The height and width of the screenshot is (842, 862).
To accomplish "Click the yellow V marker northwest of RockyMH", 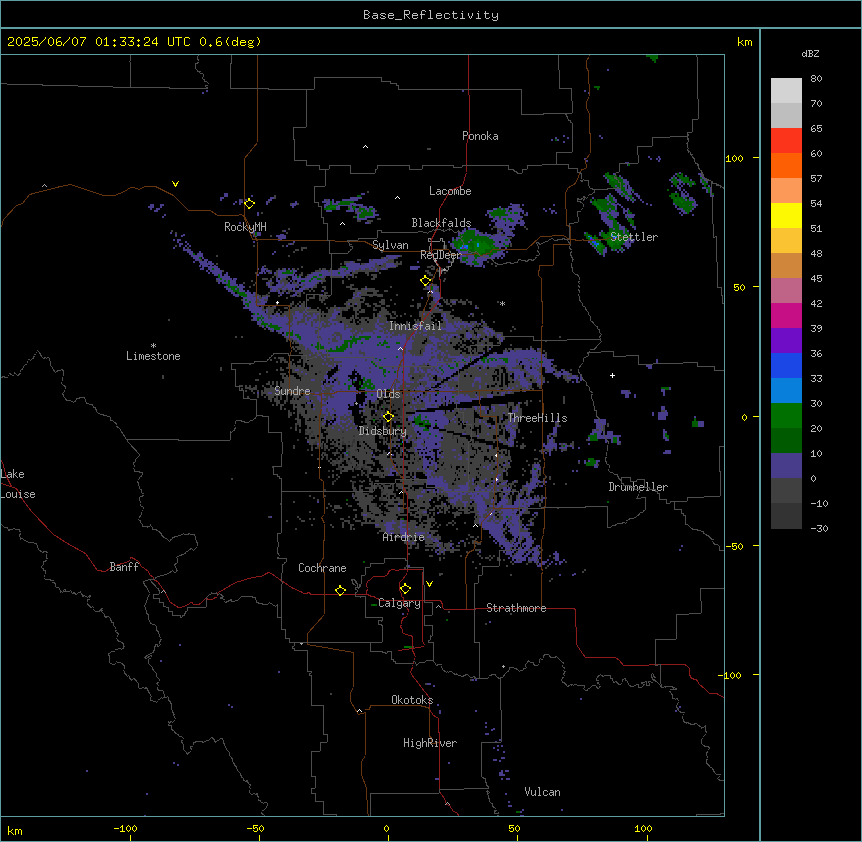I will click(x=175, y=184).
